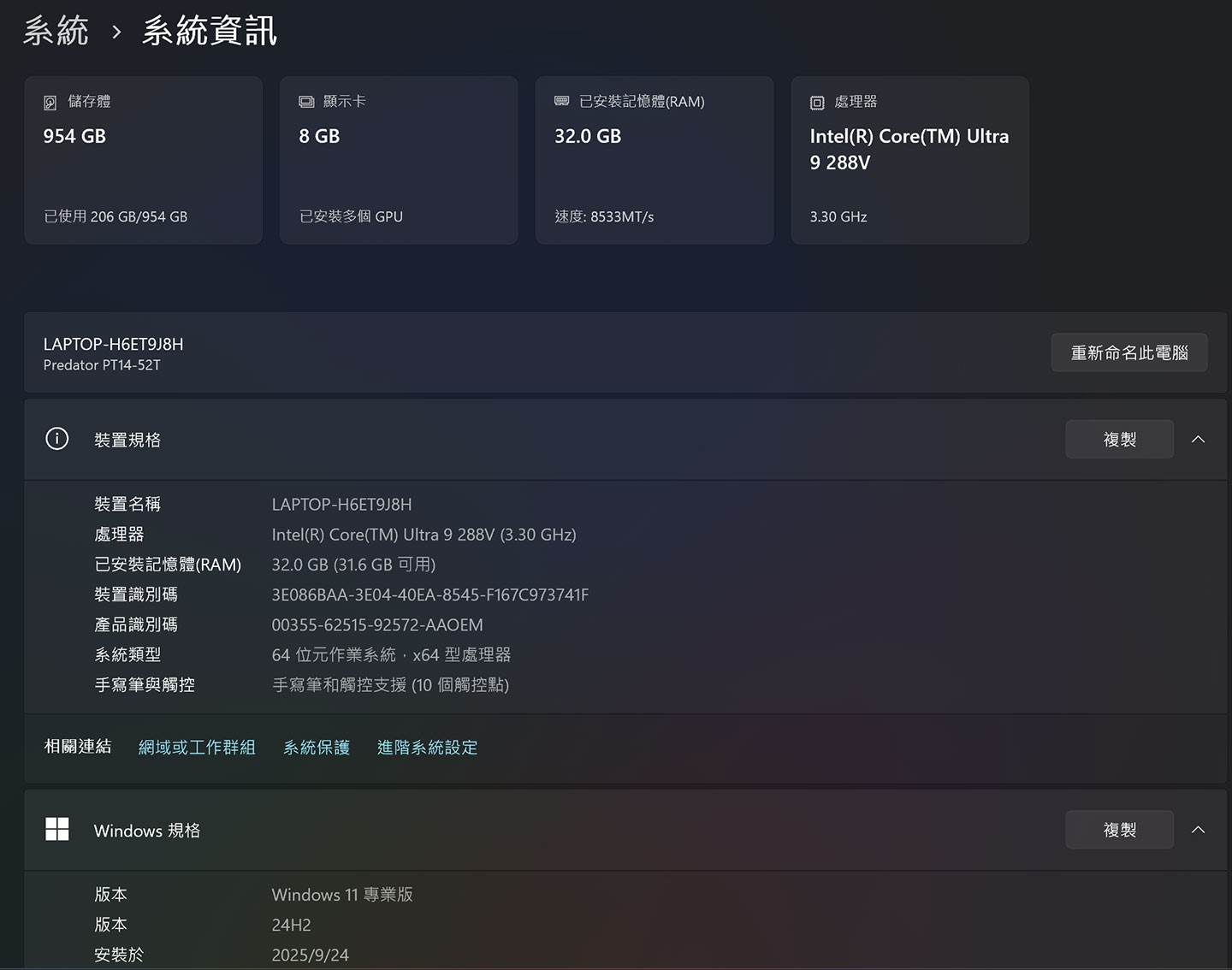Click the 顯示卡 graphics card icon

click(306, 101)
